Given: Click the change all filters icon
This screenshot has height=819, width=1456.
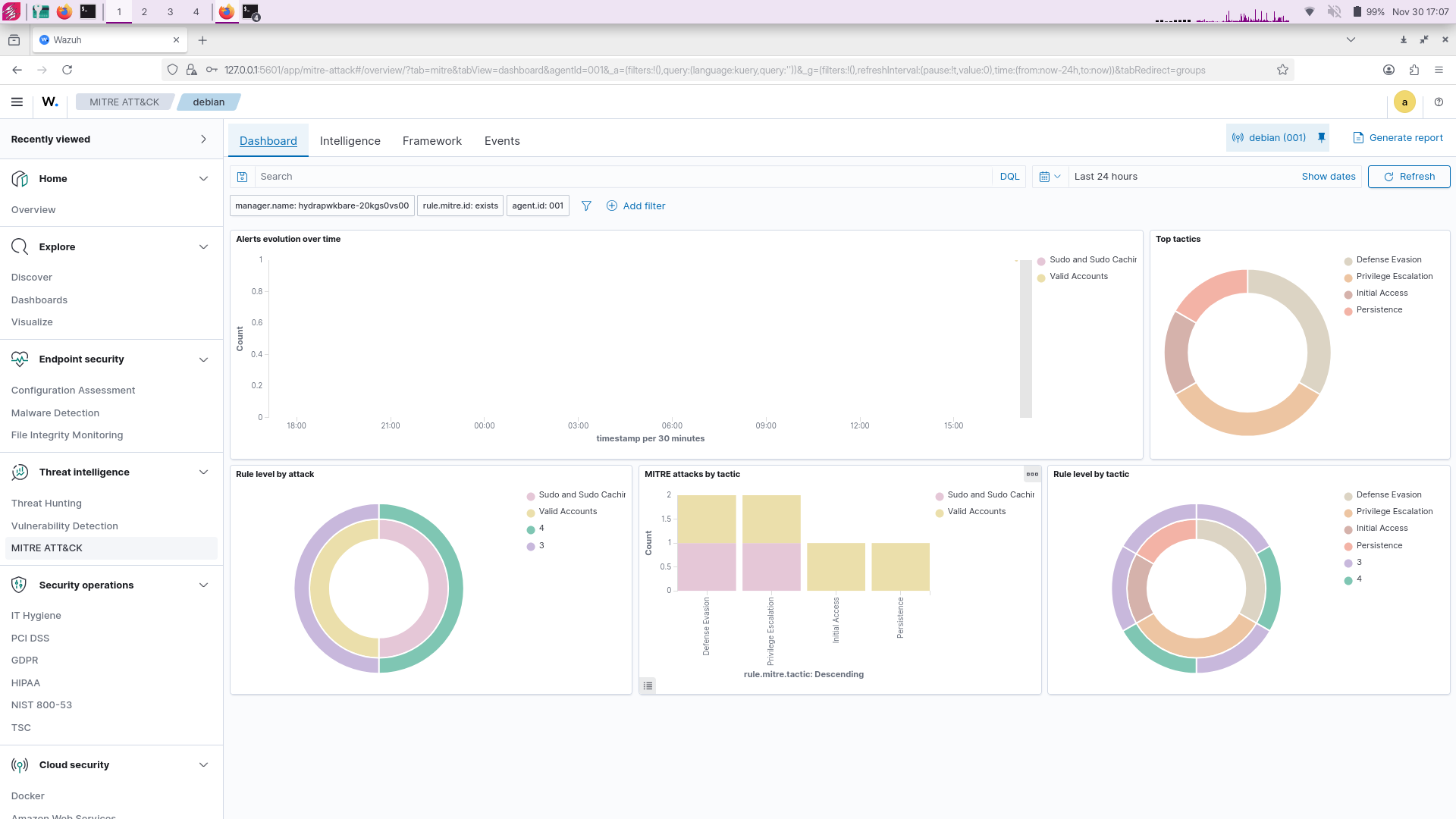Looking at the screenshot, I should 586,206.
